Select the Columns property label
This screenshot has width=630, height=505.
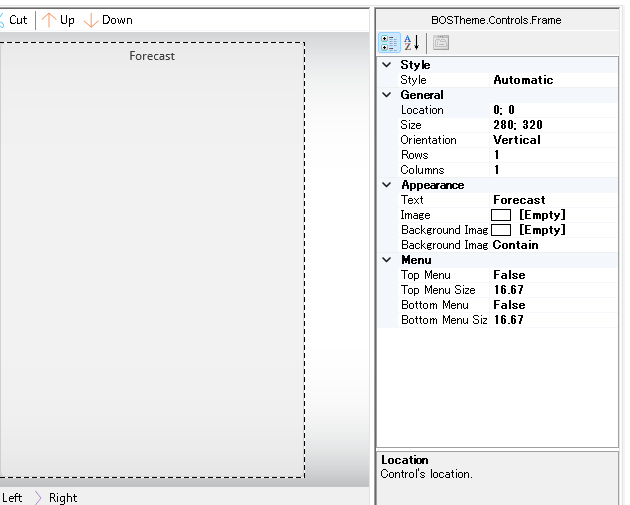pos(422,170)
